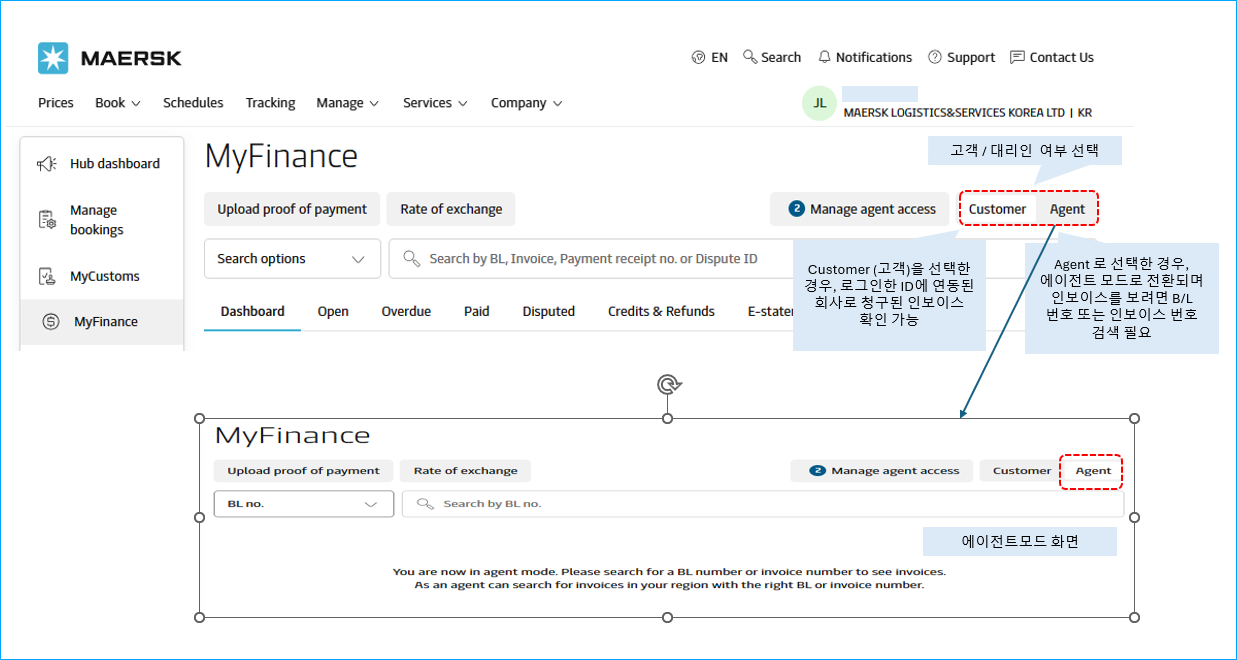The width and height of the screenshot is (1237, 660).
Task: Click the '에이전트모드 화면' label
Action: 1018,541
